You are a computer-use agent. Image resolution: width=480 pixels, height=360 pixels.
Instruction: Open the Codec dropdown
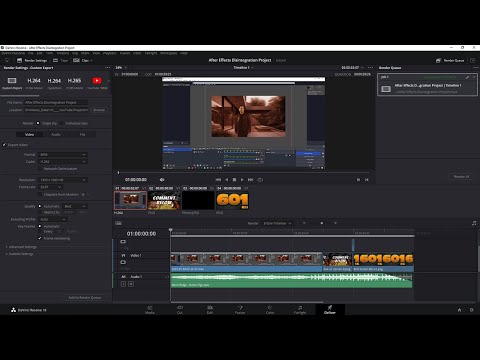(63, 162)
